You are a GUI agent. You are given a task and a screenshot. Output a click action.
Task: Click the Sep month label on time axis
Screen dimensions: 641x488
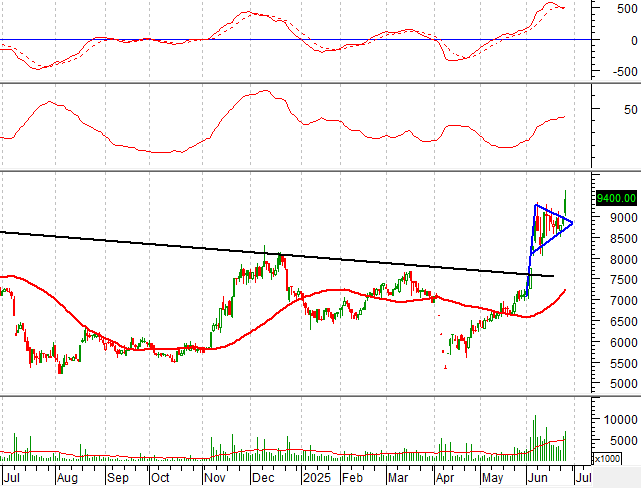[118, 477]
